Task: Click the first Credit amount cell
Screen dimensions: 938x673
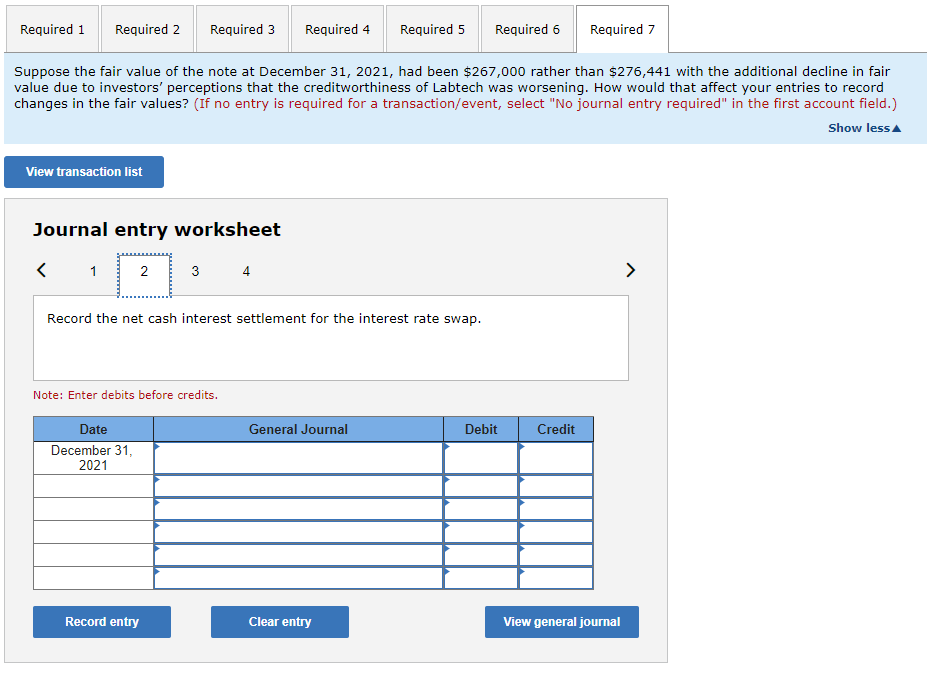Action: pos(556,457)
